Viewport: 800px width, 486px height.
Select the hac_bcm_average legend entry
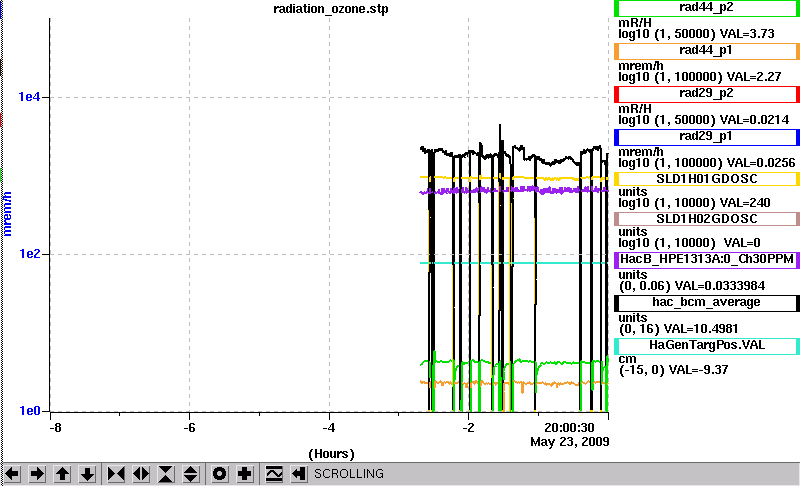point(707,303)
